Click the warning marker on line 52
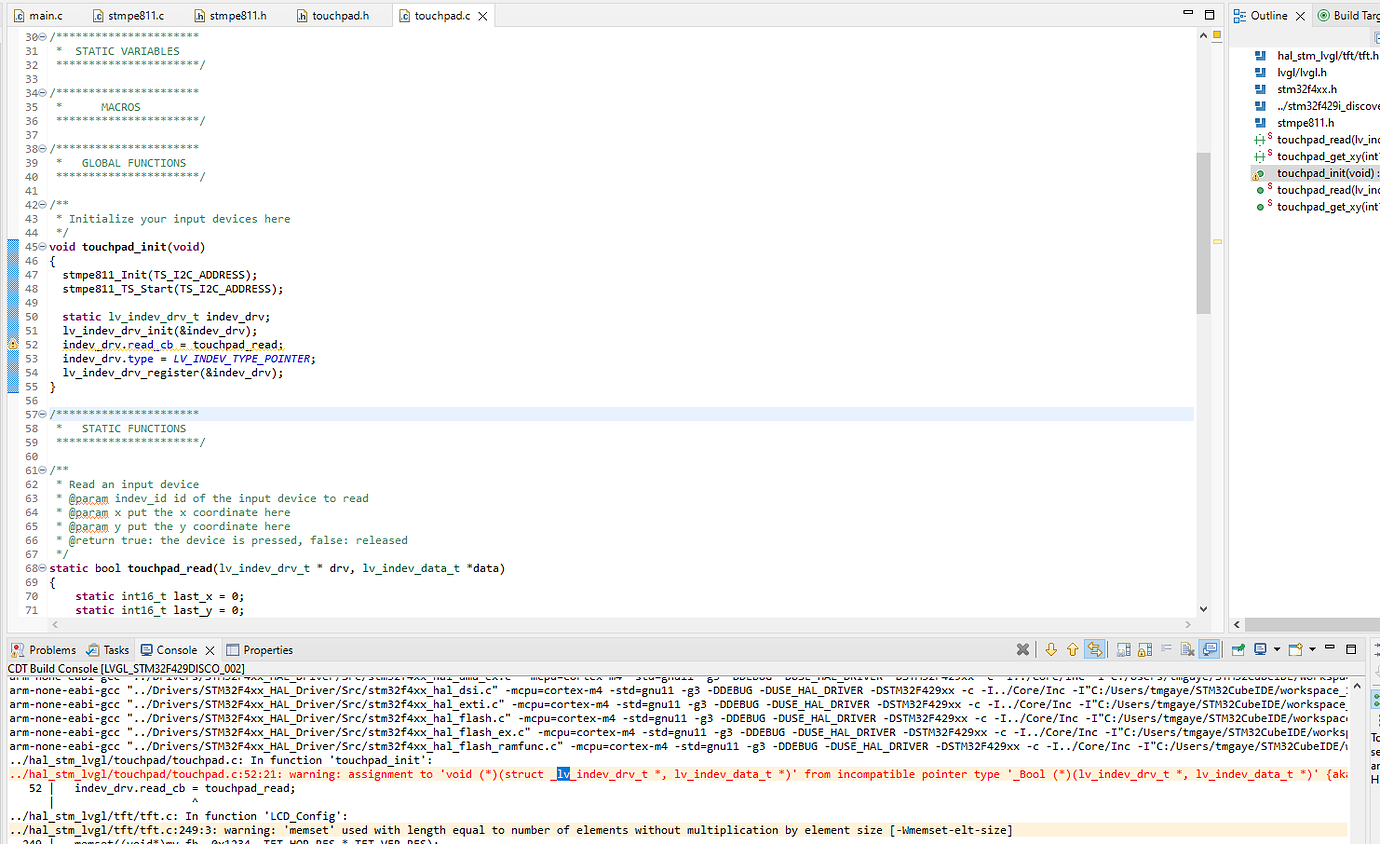Viewport: 1380px width, 844px height. [x=13, y=344]
